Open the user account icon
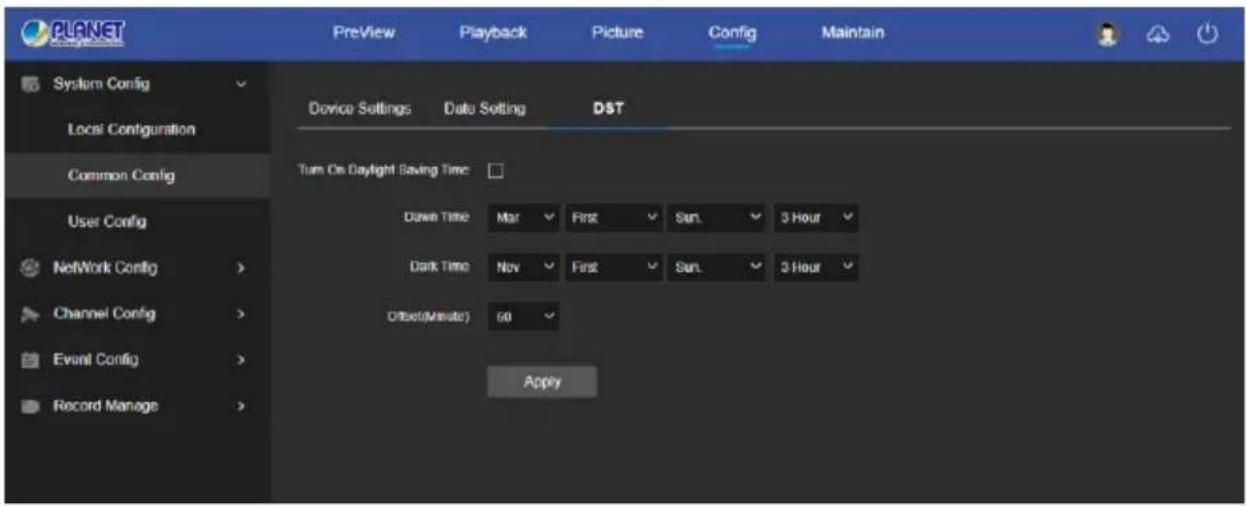 click(x=1108, y=33)
